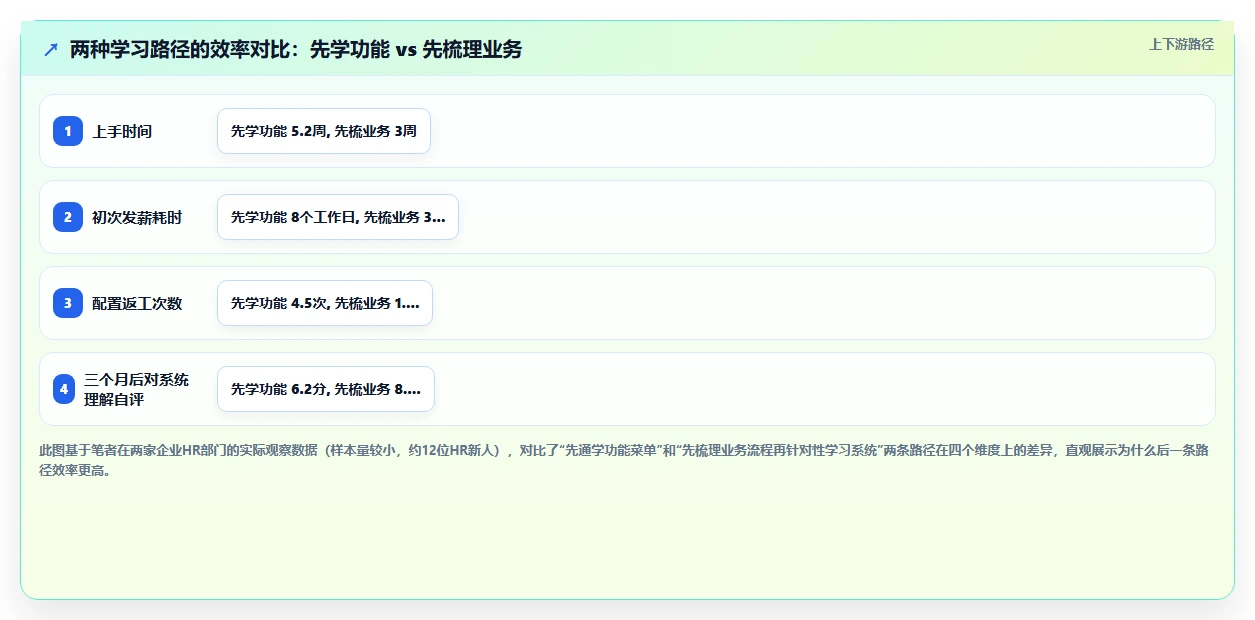Click the 三个月后对系统理解自评 label

pos(137,389)
